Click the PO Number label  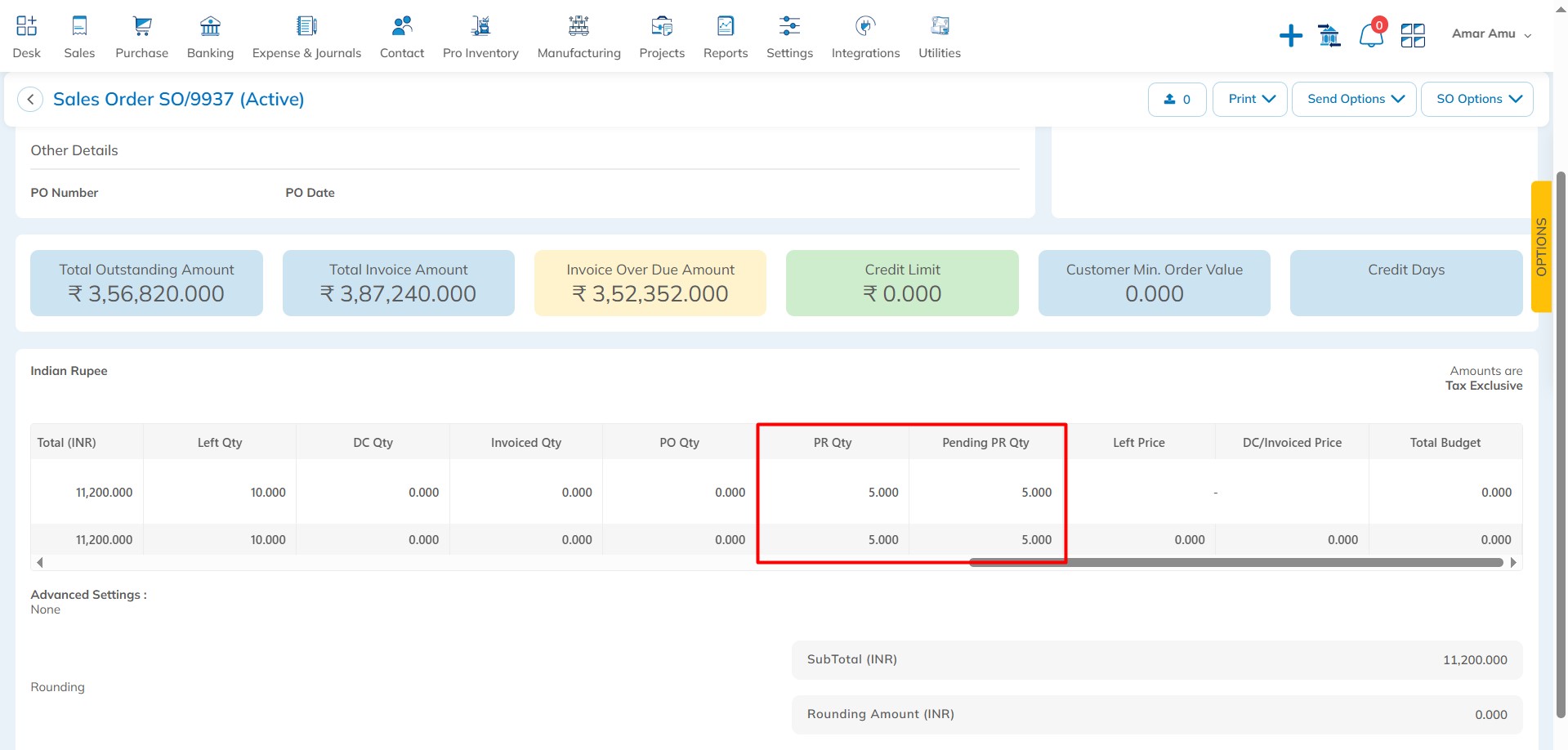pos(65,193)
